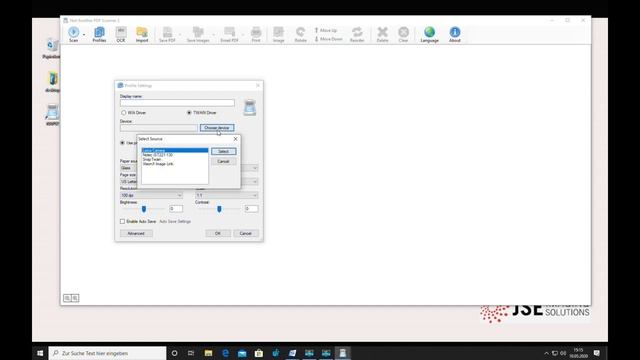Click the Reorder toolbar icon
The image size is (640, 360).
[357, 34]
